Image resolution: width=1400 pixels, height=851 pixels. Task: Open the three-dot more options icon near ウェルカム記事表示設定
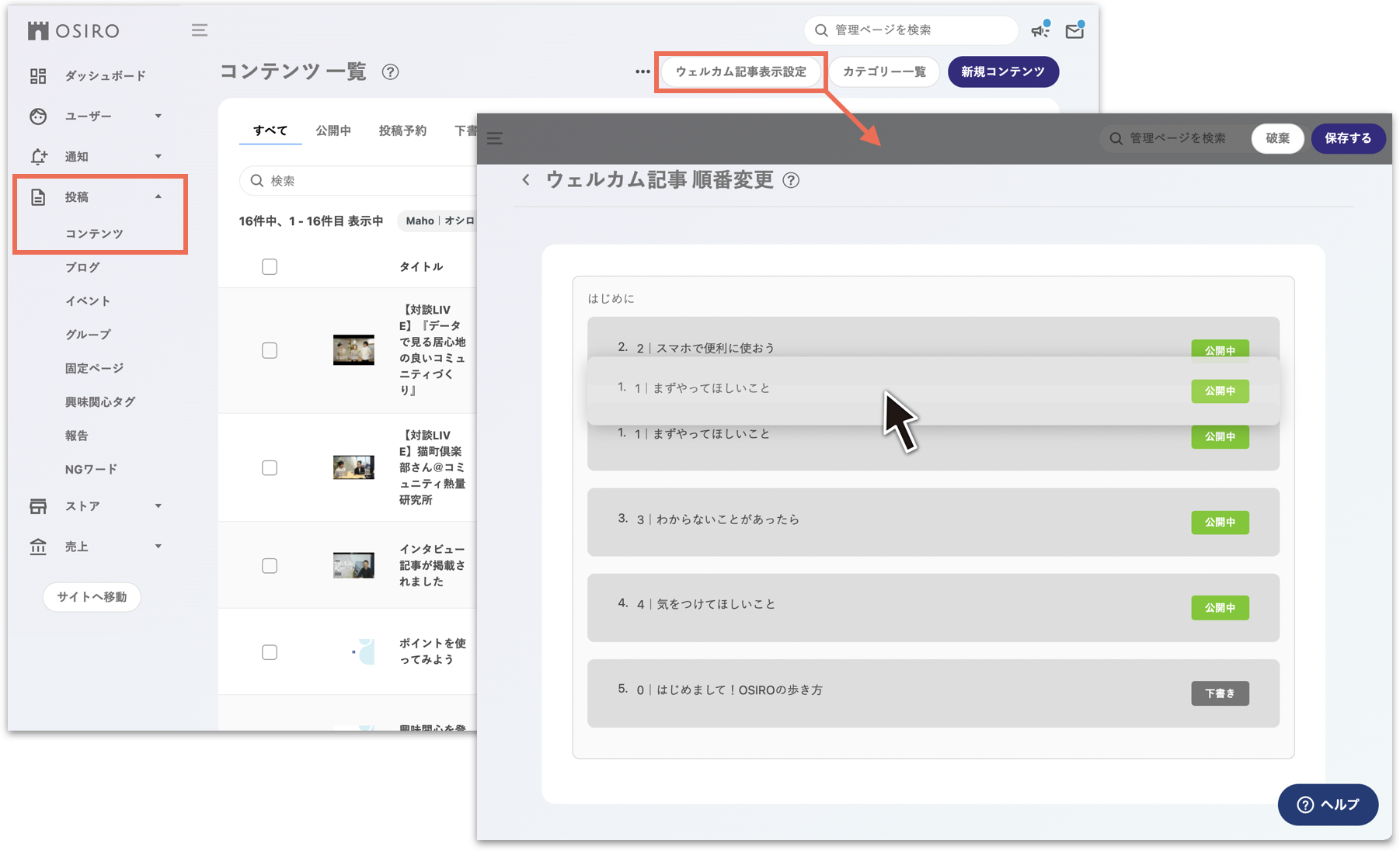[642, 71]
